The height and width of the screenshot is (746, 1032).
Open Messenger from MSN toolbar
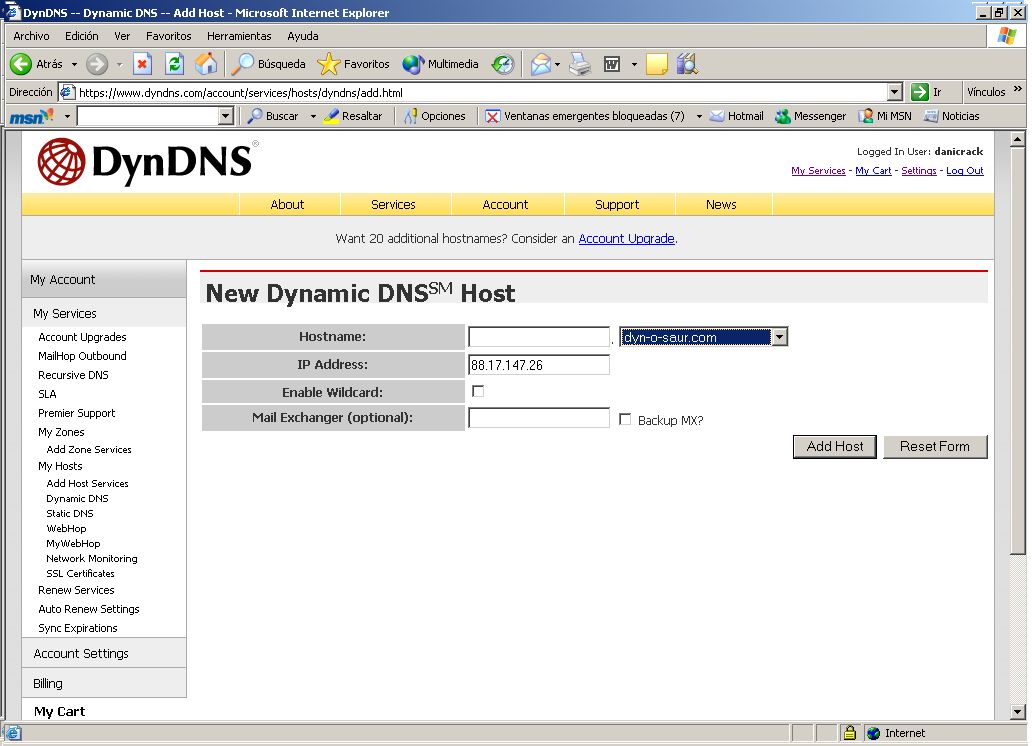[x=811, y=116]
